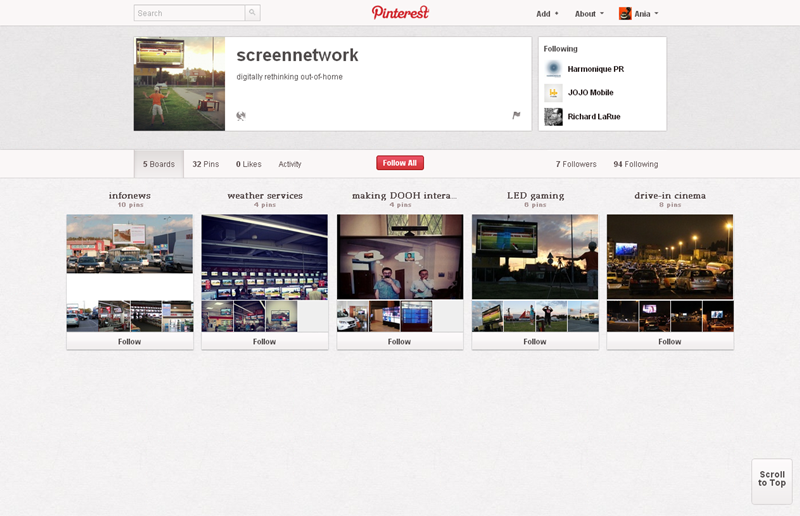Focus the Search input field
Screen dimensions: 800x516
189,13
